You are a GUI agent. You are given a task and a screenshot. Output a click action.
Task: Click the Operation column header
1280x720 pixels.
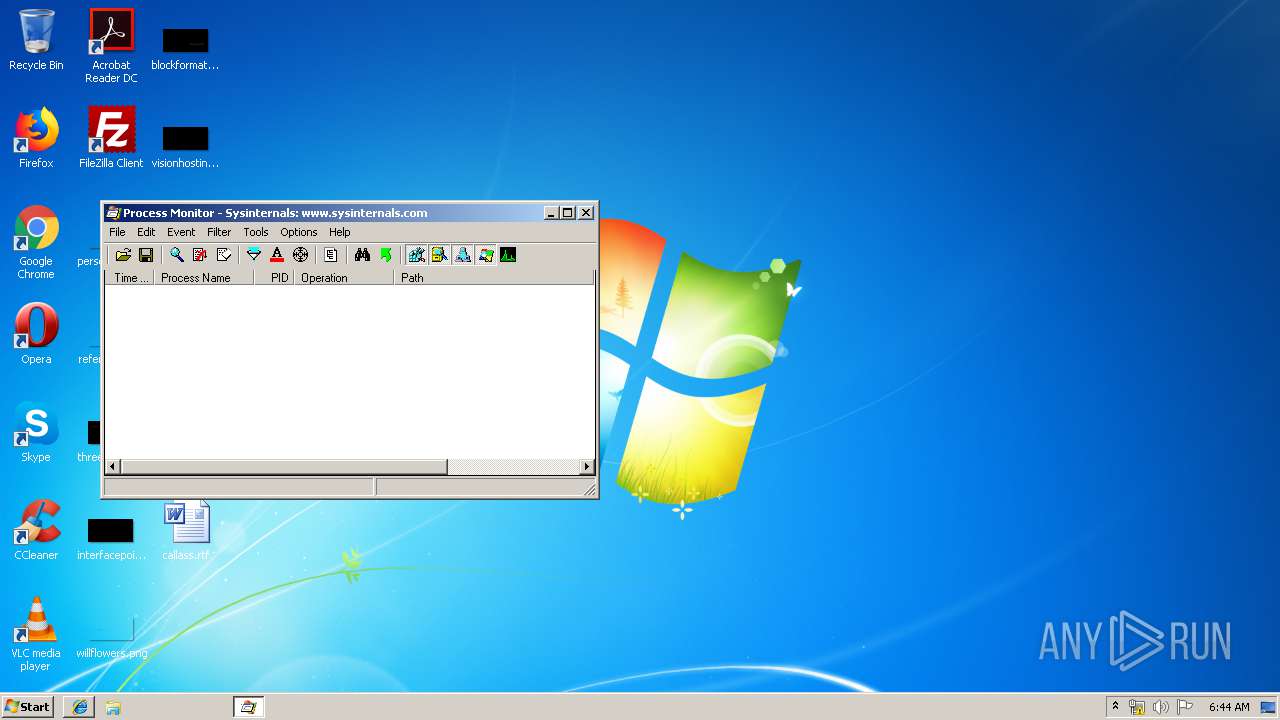(x=344, y=278)
